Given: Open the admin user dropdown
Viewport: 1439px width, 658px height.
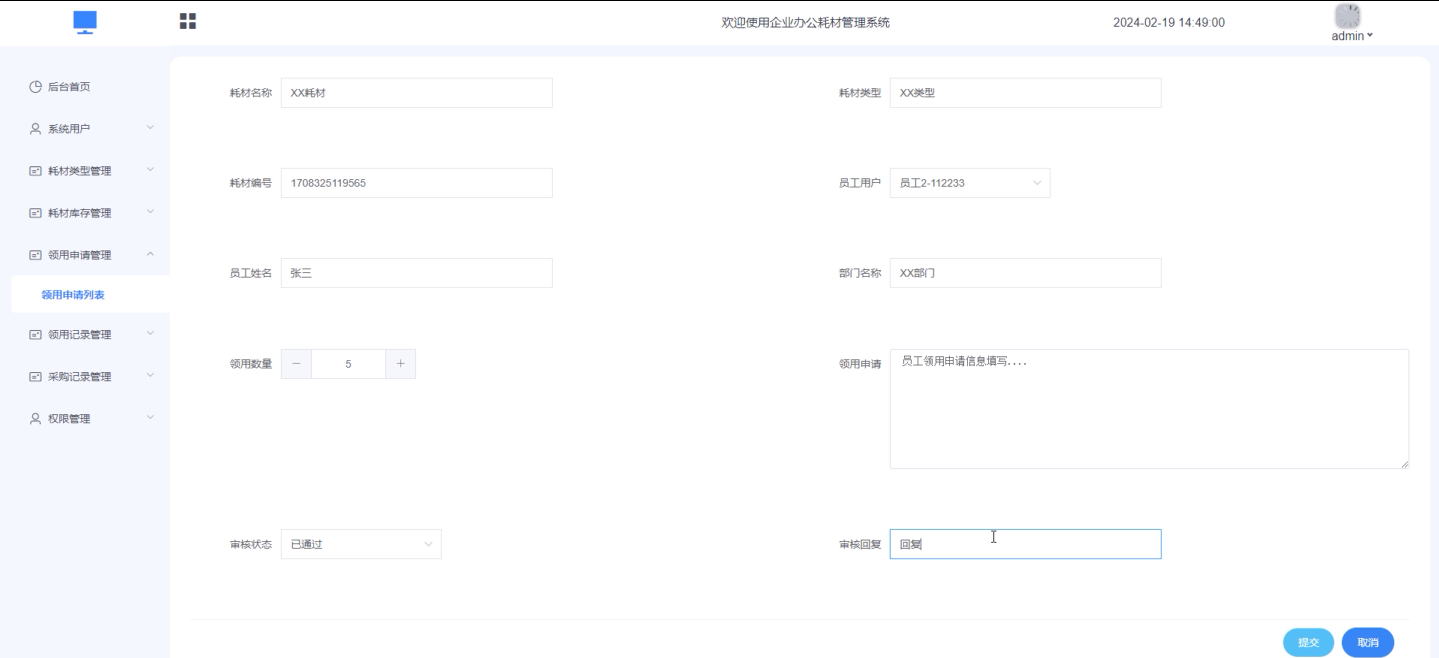Looking at the screenshot, I should (x=1352, y=36).
